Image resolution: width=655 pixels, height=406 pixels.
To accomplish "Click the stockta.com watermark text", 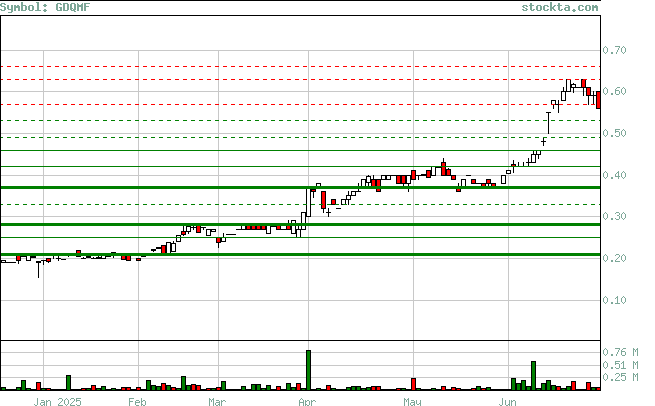I will (x=560, y=7).
